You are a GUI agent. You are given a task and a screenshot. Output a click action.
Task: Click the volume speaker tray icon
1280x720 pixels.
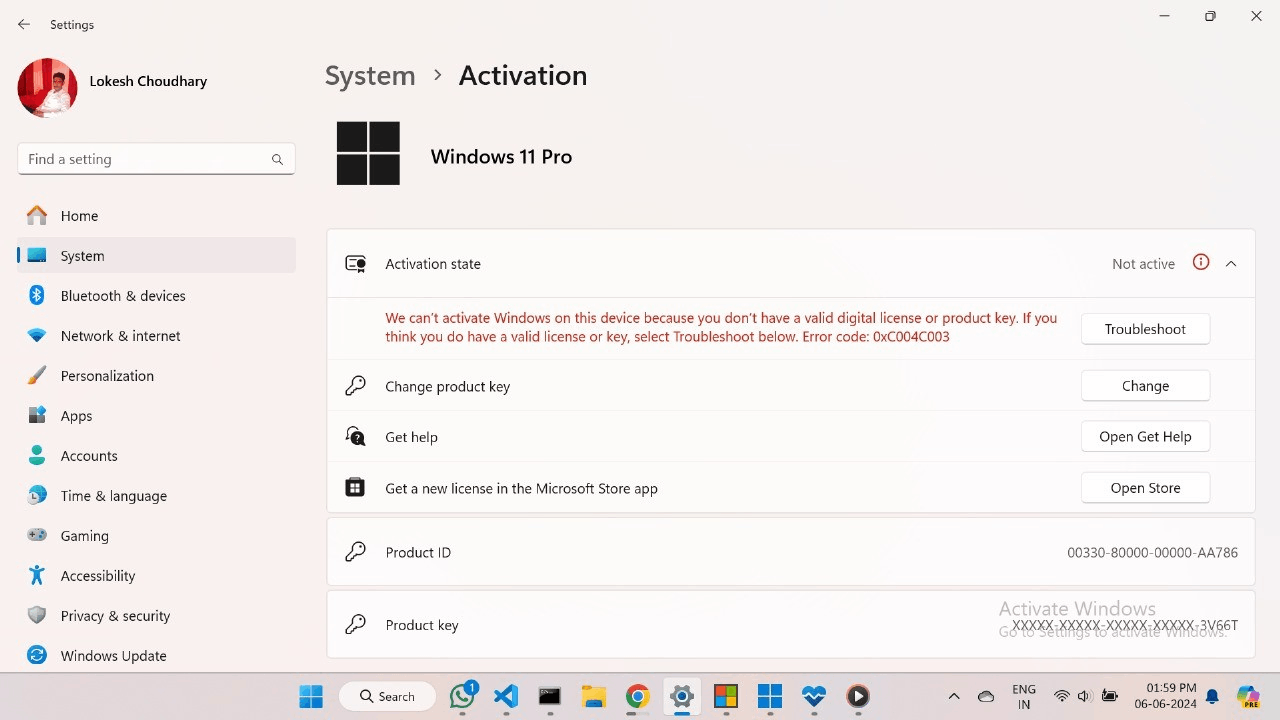(1085, 696)
